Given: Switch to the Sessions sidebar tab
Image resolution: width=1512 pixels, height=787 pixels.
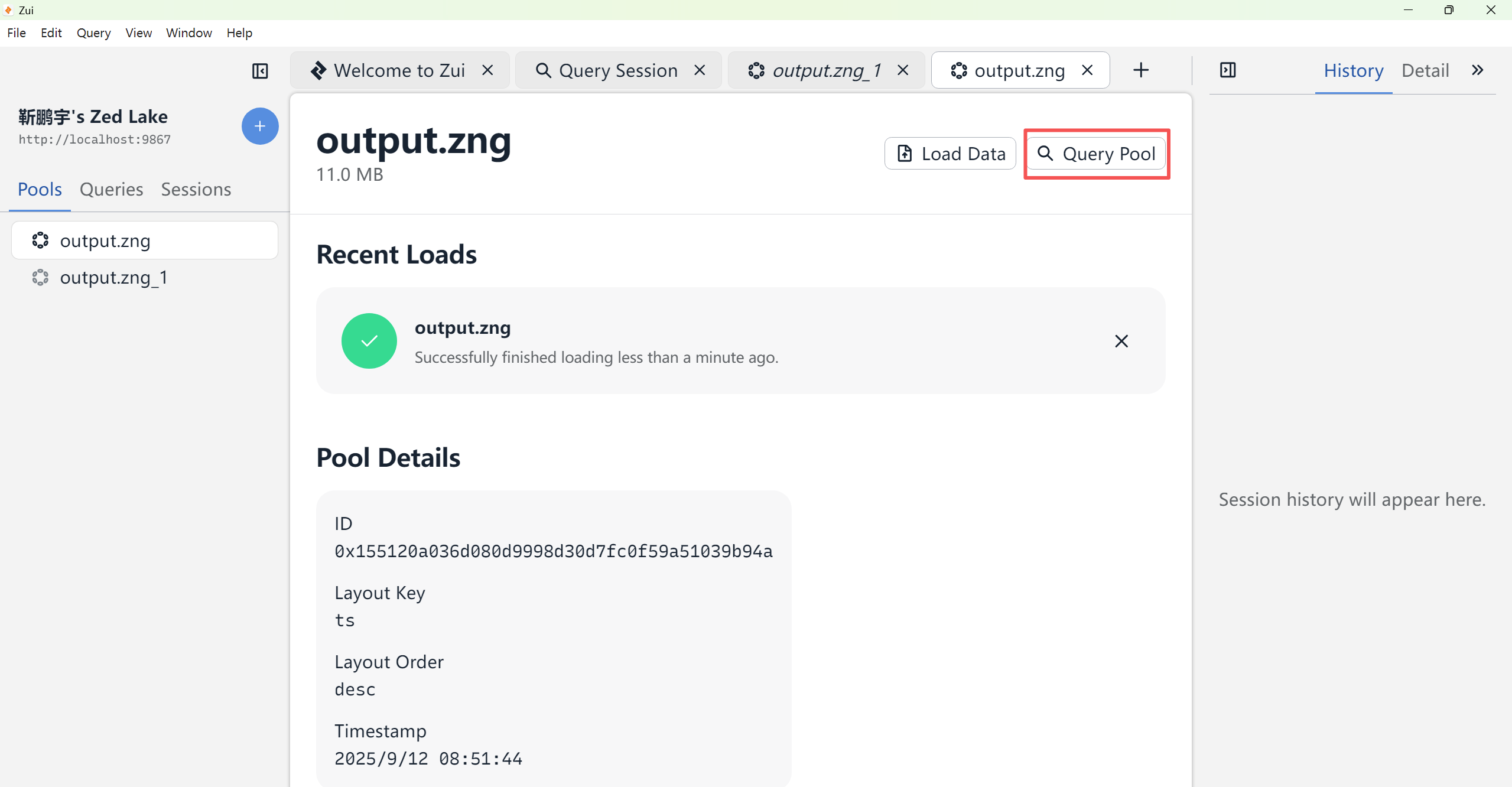Looking at the screenshot, I should (x=196, y=189).
